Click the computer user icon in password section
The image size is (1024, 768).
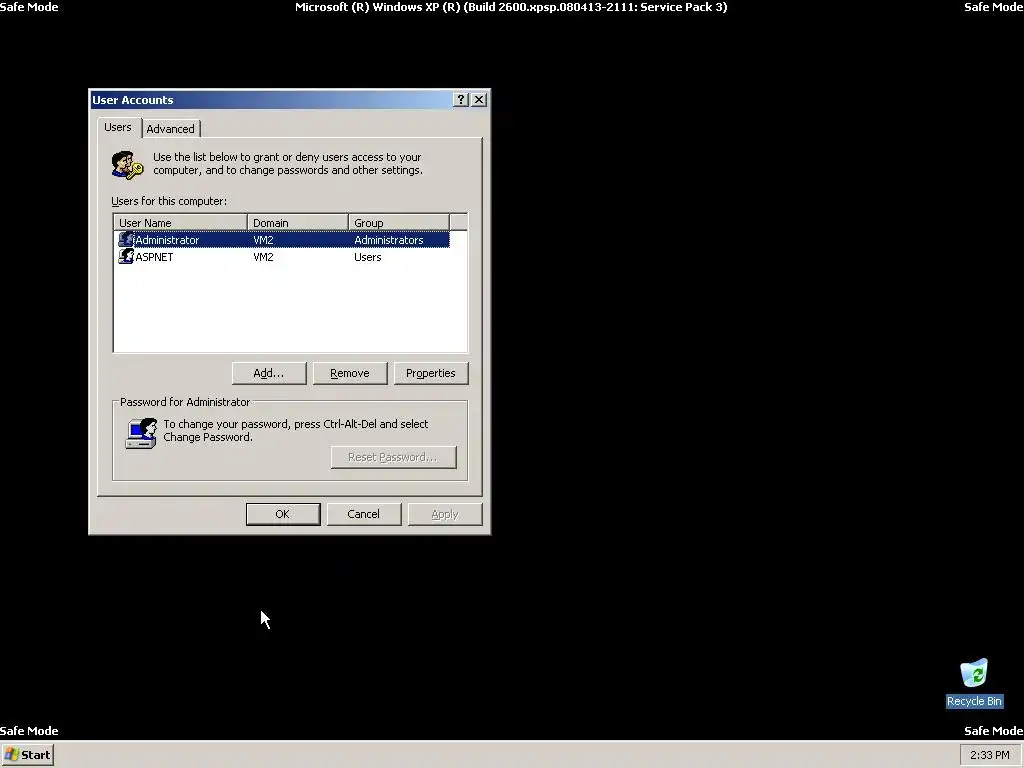pos(141,433)
